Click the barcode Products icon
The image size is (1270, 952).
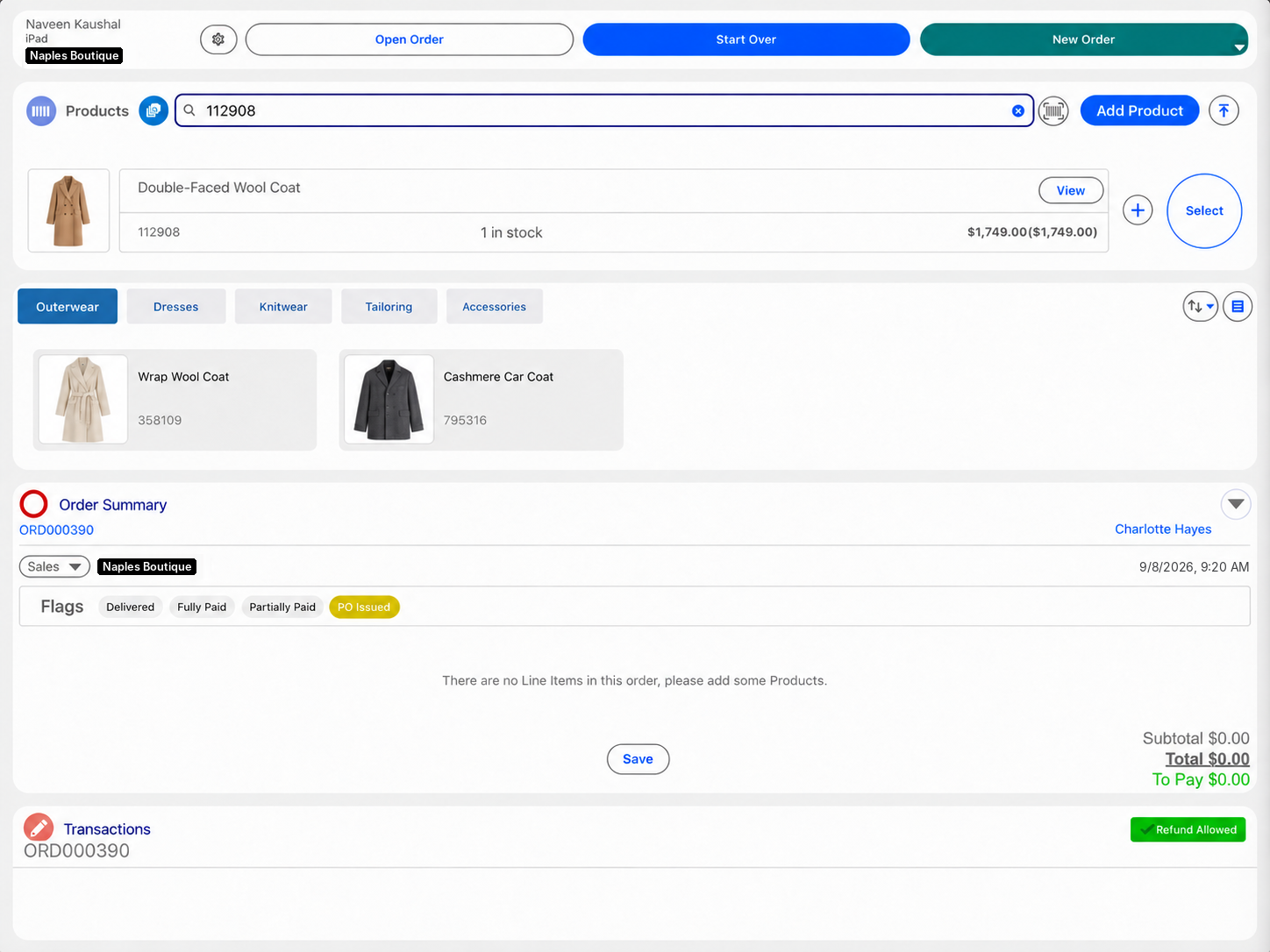41,111
